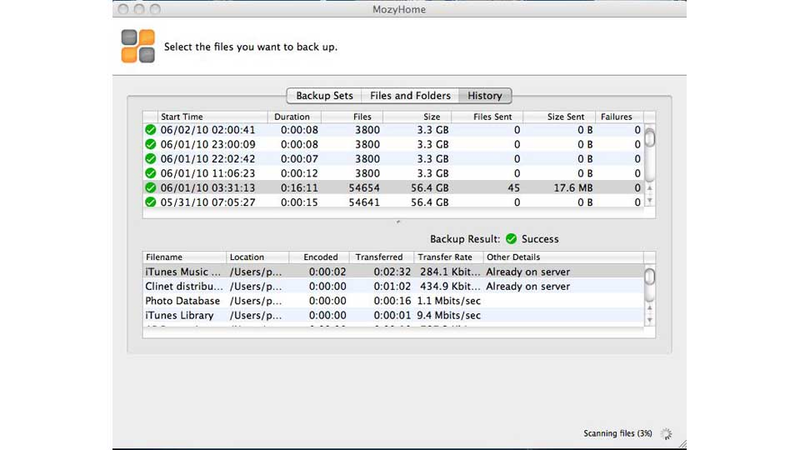Click Already on server for Clinet distribu...
Screen dimensions: 800x450
coord(528,286)
